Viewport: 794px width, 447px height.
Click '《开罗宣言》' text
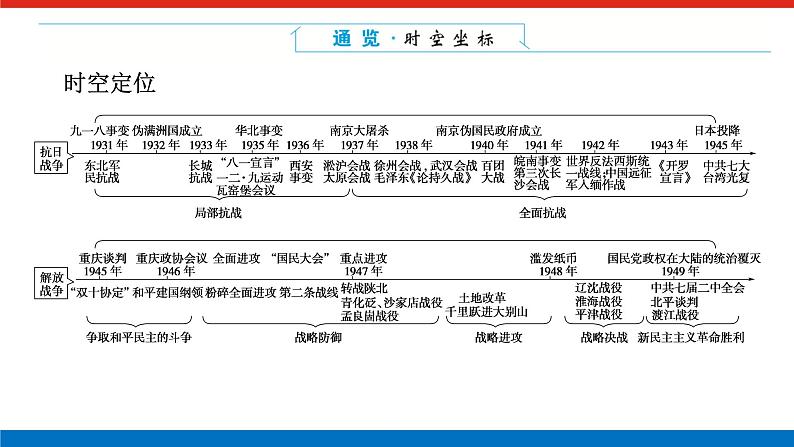[675, 172]
